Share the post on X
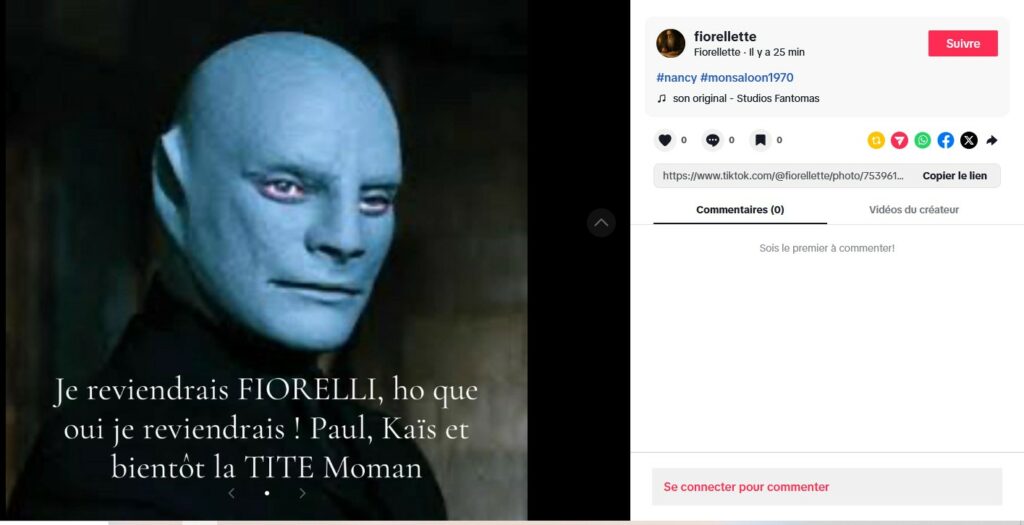The image size is (1024, 525). coord(969,140)
